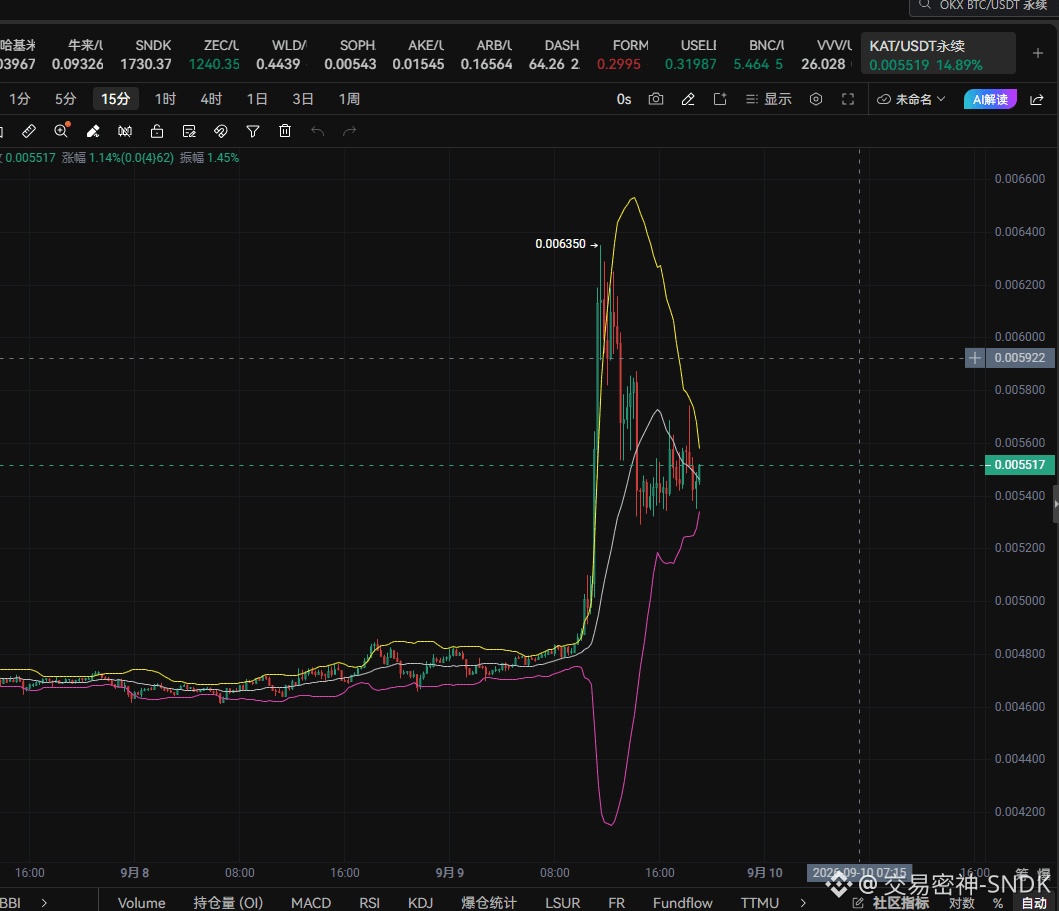Open the funnel filter icon

(253, 131)
